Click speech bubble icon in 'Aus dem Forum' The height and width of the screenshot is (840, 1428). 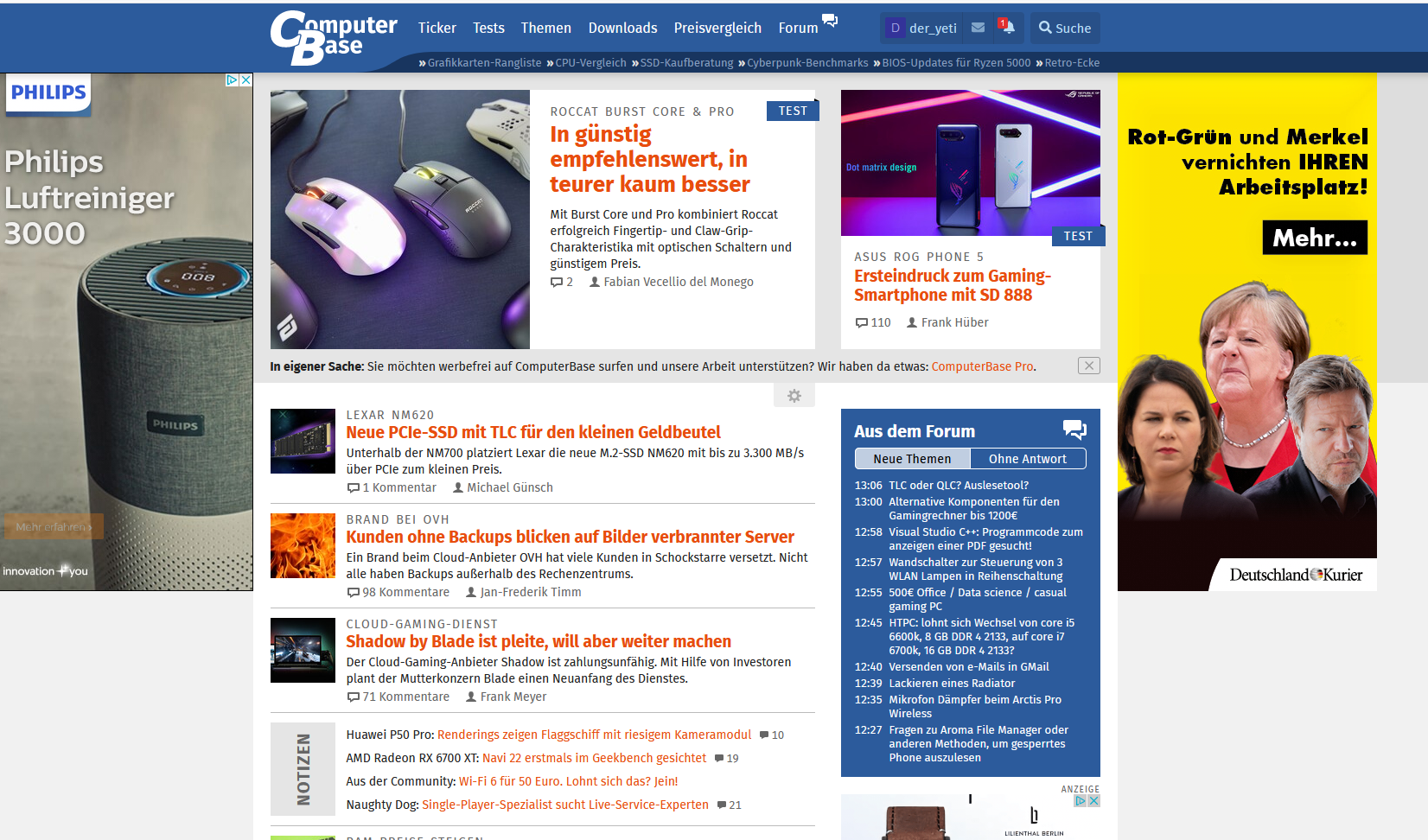click(1074, 430)
